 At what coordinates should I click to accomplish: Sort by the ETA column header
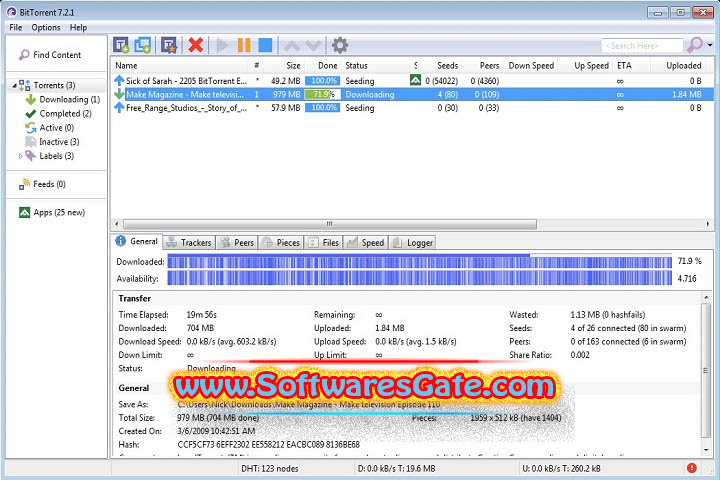[624, 66]
